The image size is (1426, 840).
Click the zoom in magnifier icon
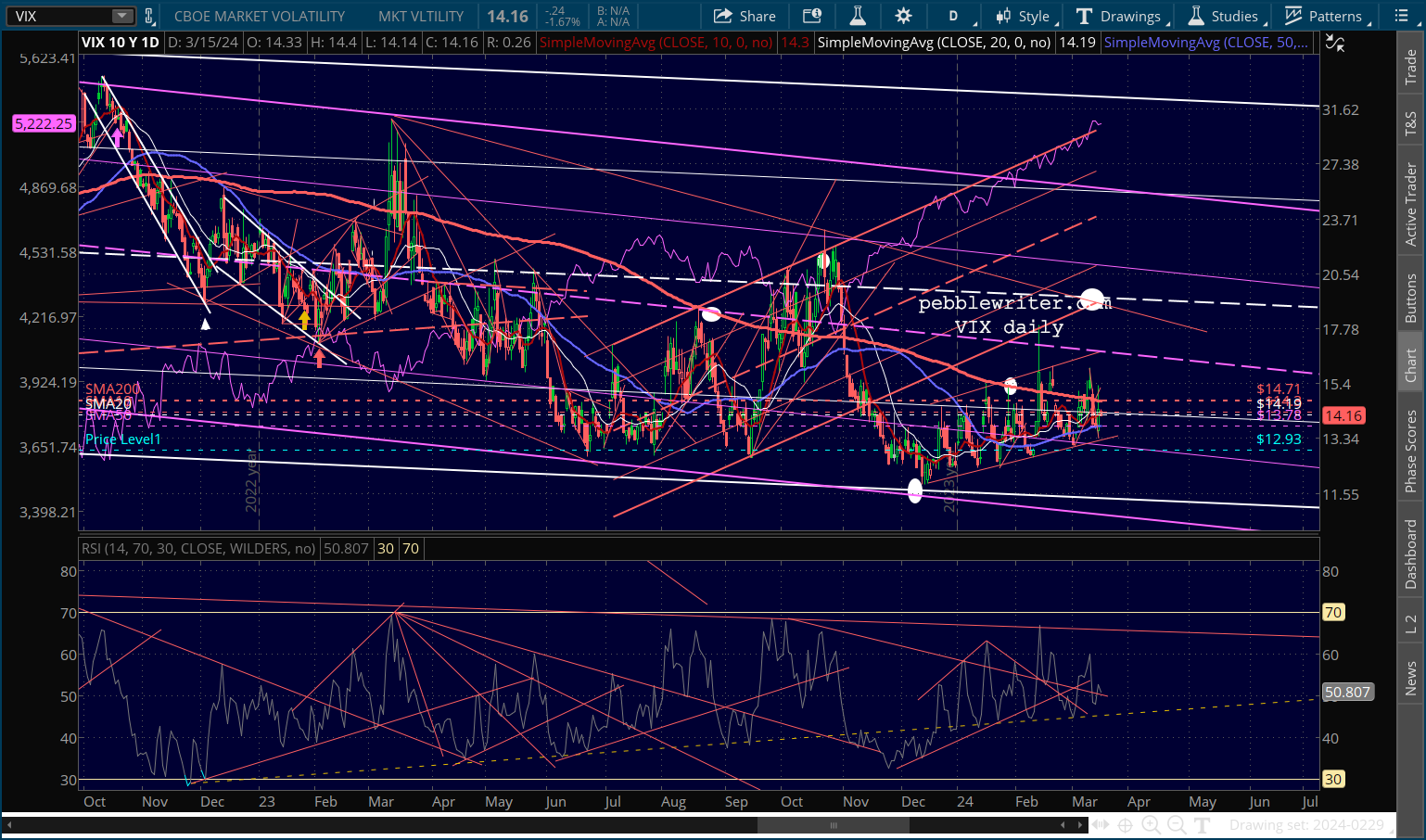(1151, 824)
